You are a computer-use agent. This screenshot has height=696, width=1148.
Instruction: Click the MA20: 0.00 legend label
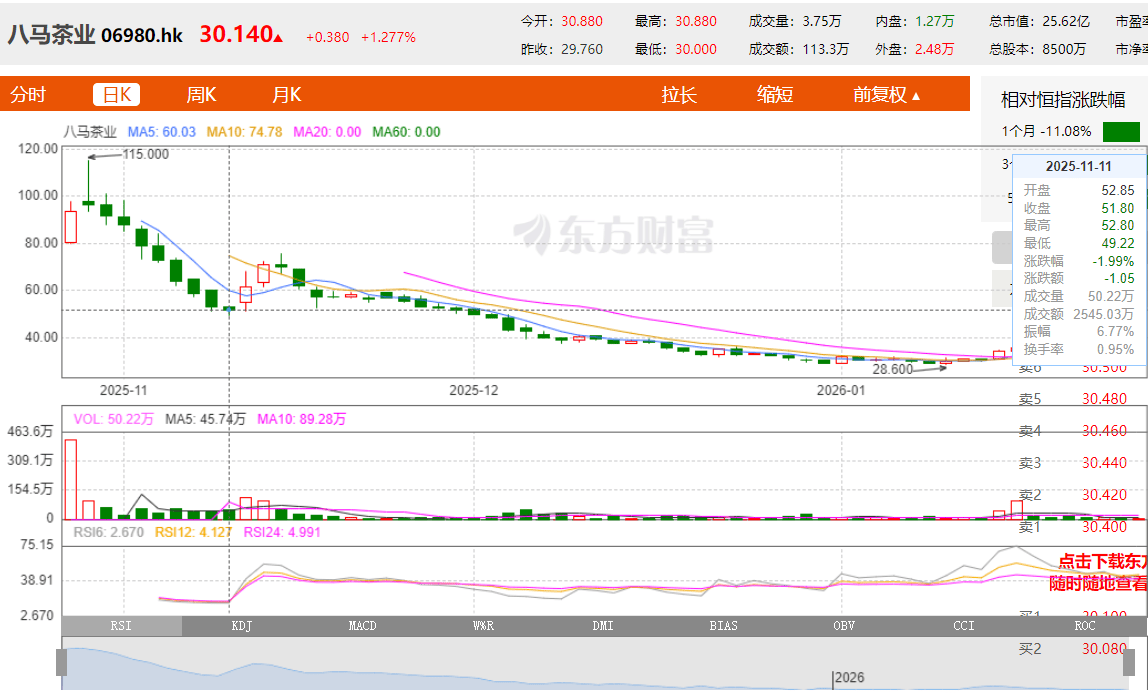click(x=327, y=132)
